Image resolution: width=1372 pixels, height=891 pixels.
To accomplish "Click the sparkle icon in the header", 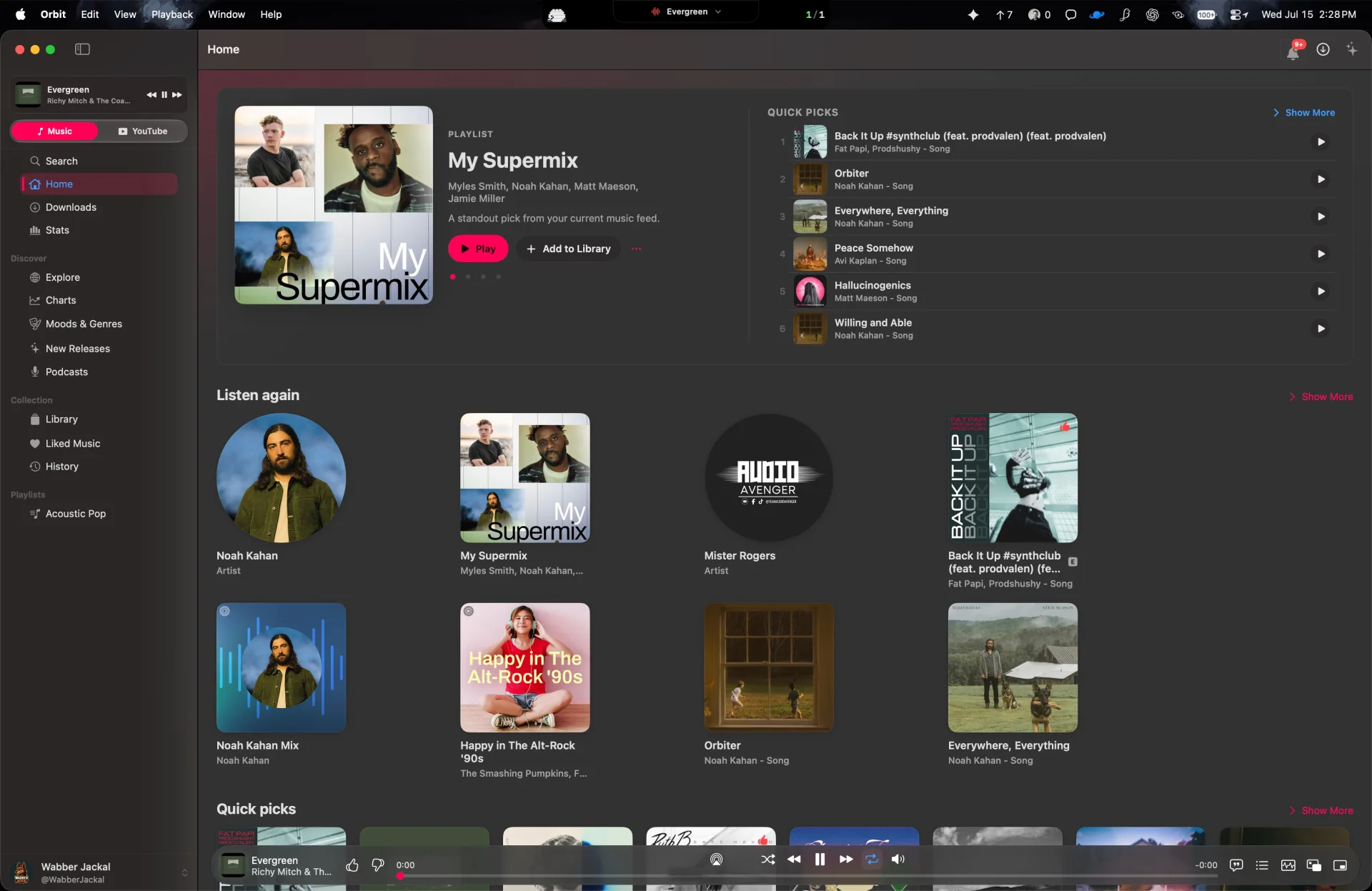I will click(x=1352, y=49).
